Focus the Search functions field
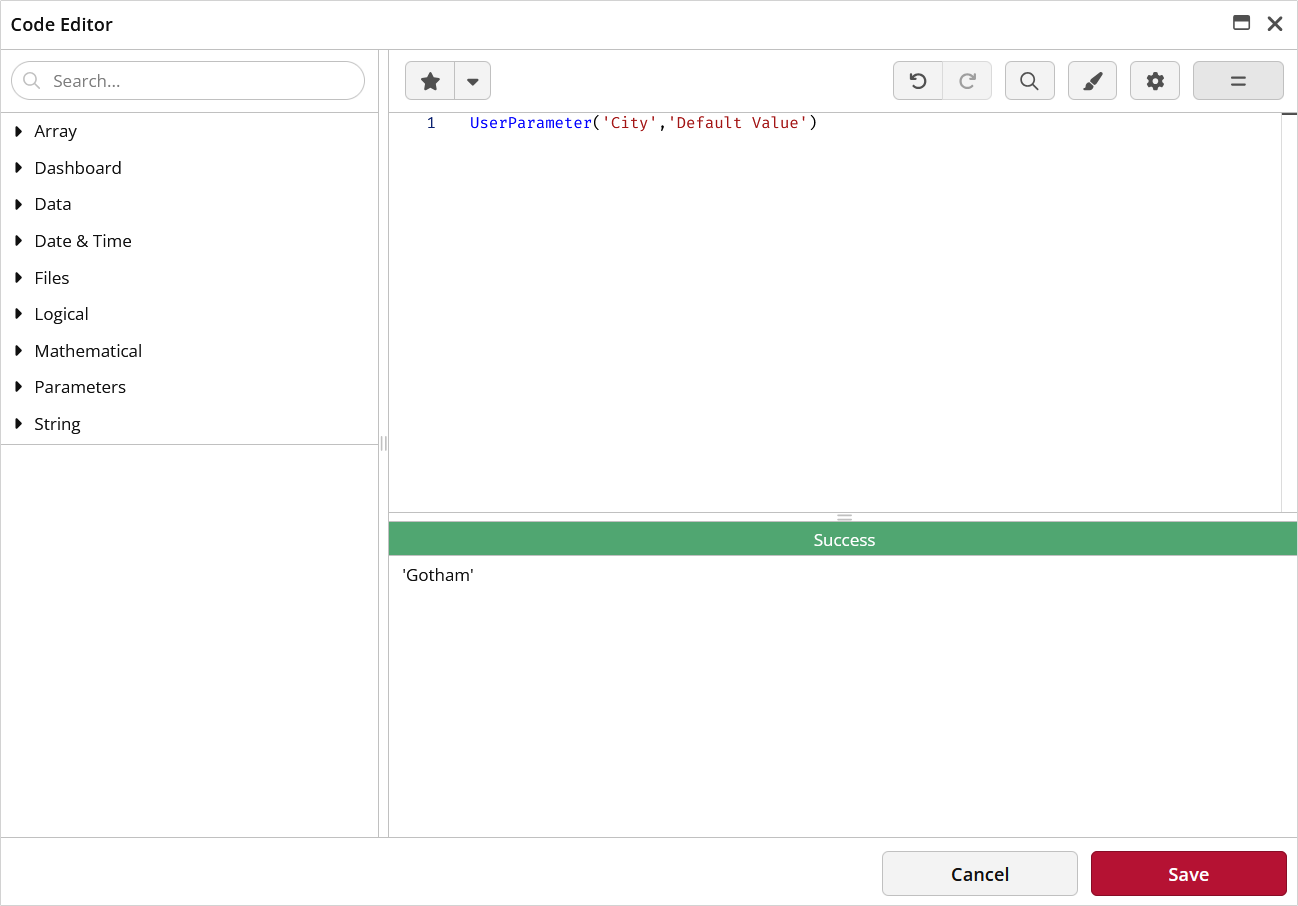 tap(188, 81)
